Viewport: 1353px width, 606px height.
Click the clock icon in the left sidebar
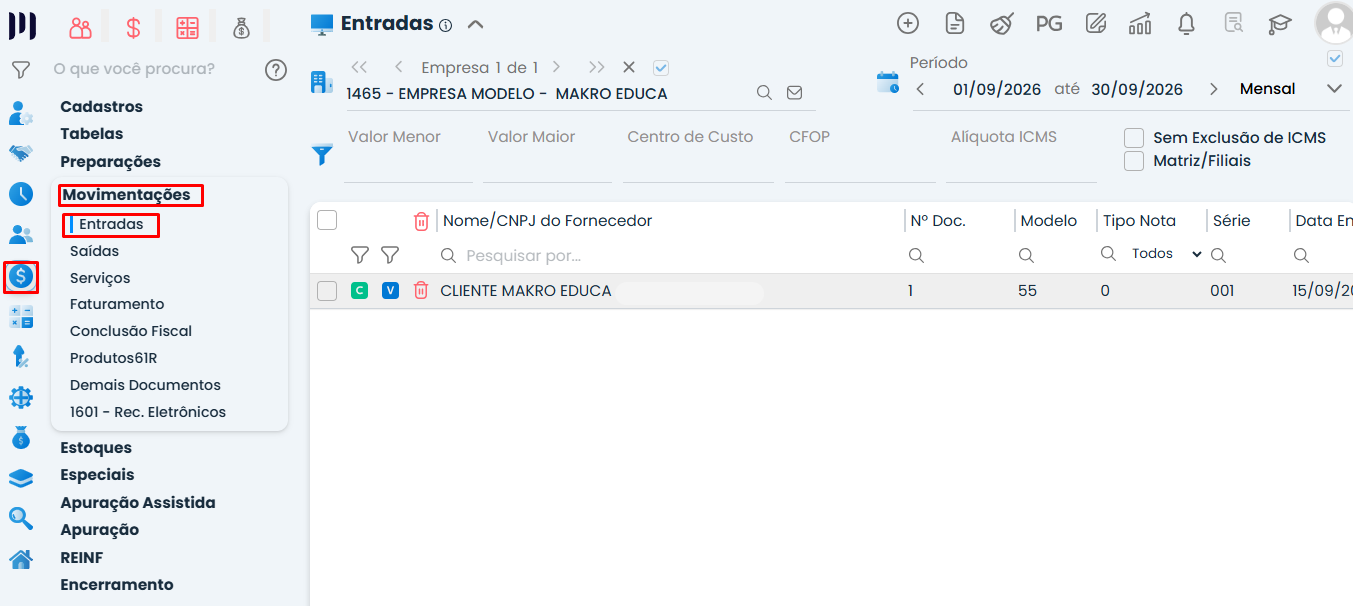click(x=21, y=194)
